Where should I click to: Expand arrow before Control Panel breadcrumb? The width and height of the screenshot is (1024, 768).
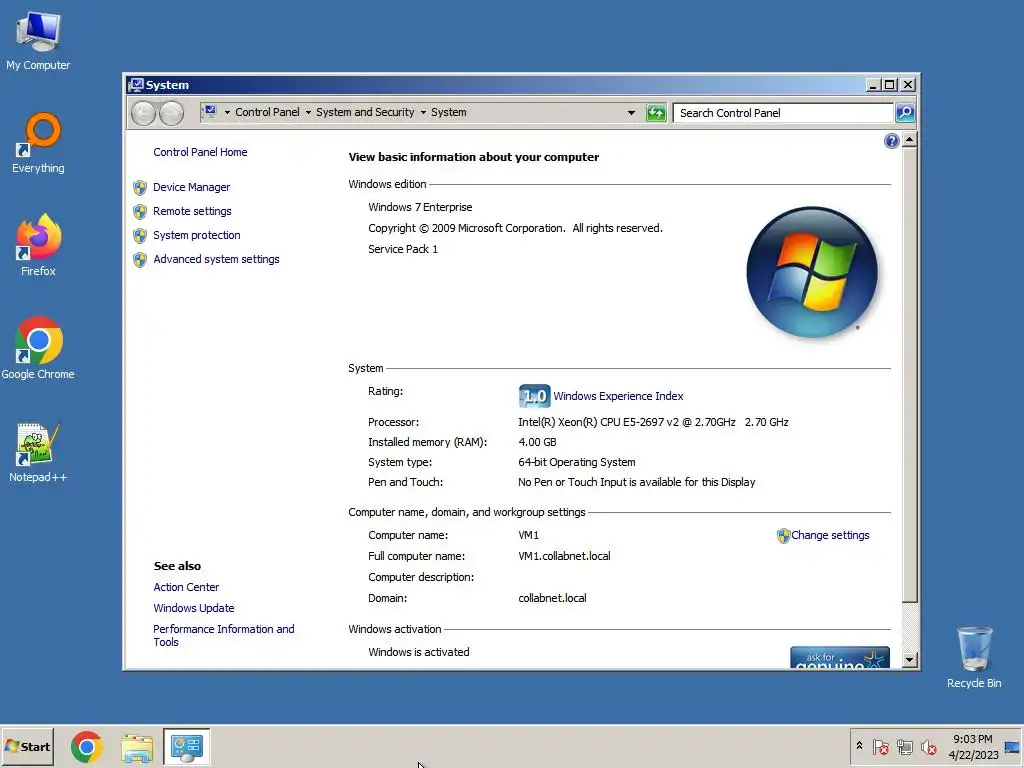pyautogui.click(x=227, y=112)
